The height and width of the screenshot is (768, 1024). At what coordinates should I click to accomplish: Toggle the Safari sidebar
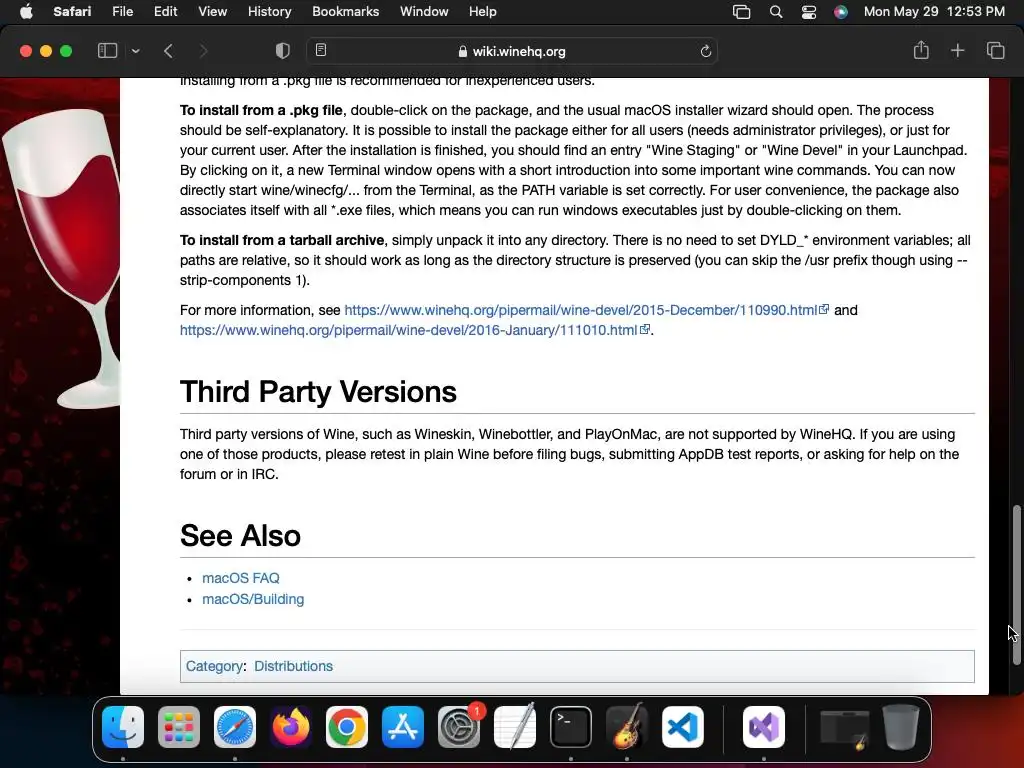(107, 51)
